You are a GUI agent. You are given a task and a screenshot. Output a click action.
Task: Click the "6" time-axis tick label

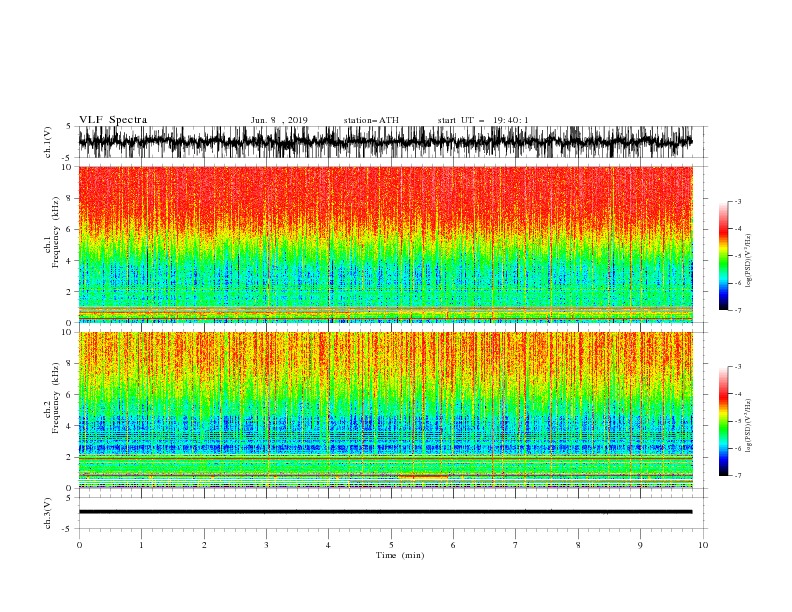pyautogui.click(x=453, y=545)
